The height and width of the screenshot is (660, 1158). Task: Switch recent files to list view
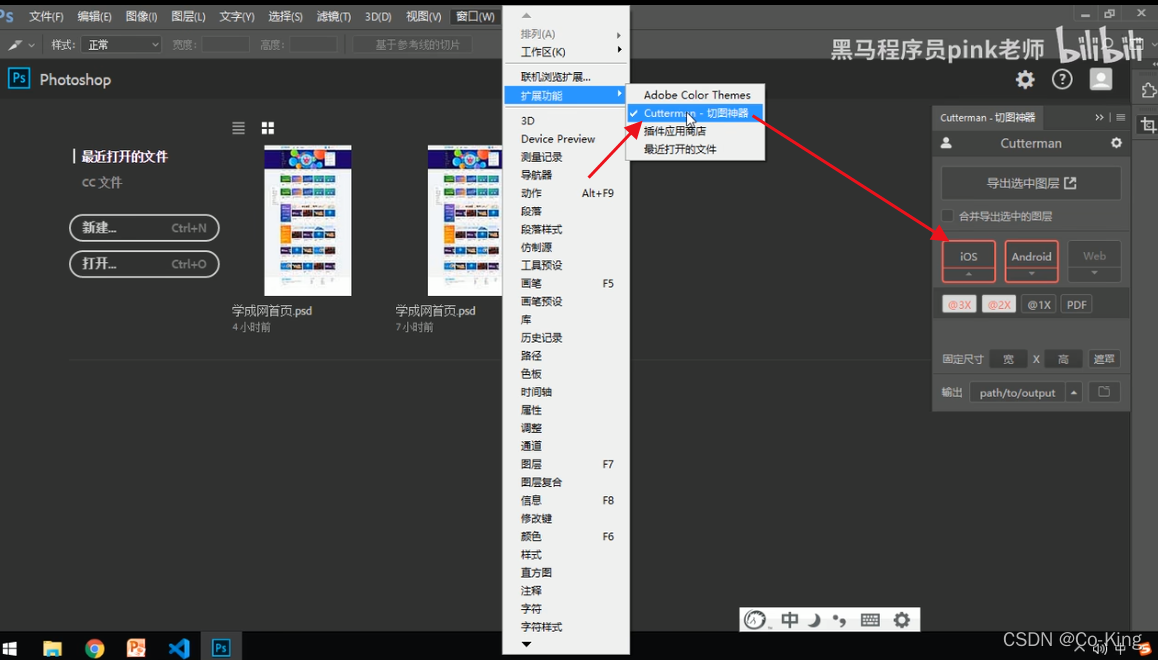pos(238,128)
